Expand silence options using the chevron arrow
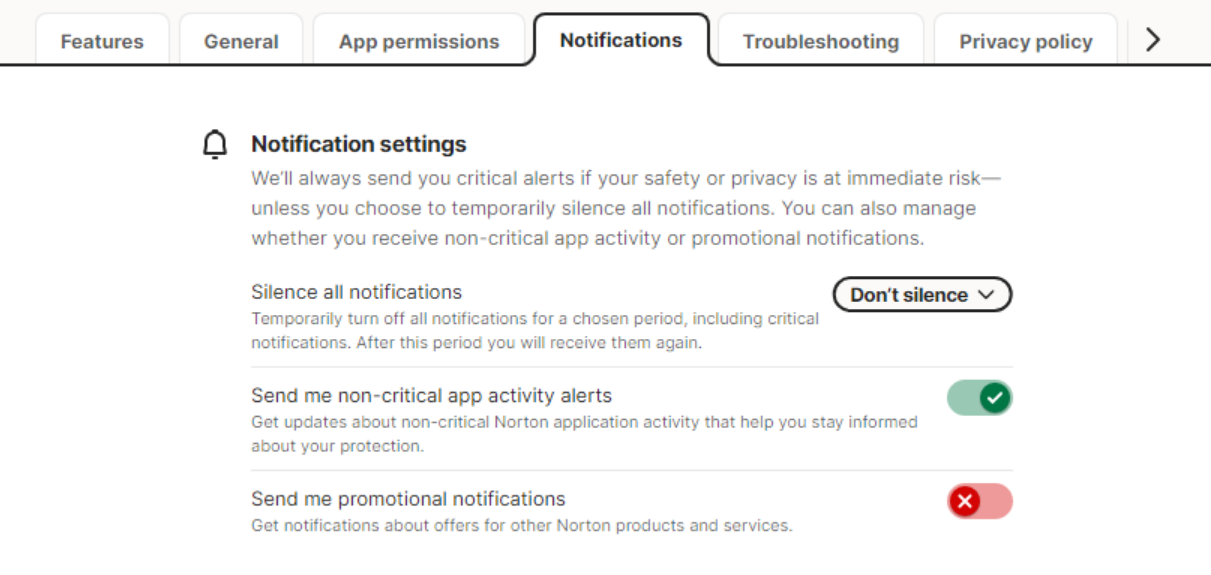Viewport: 1211px width, 575px height. [x=986, y=295]
